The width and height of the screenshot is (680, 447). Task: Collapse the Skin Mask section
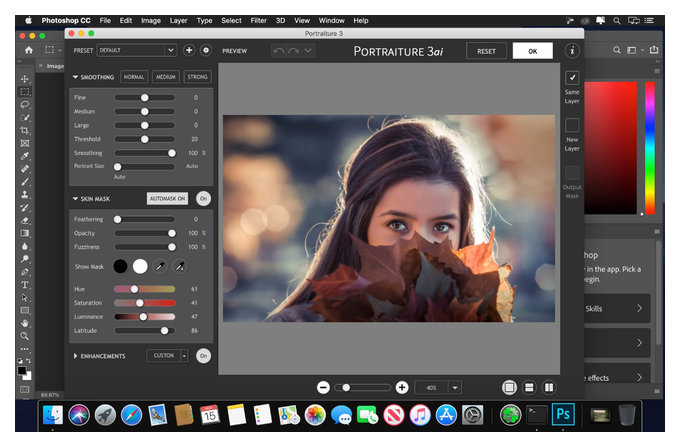click(x=75, y=199)
